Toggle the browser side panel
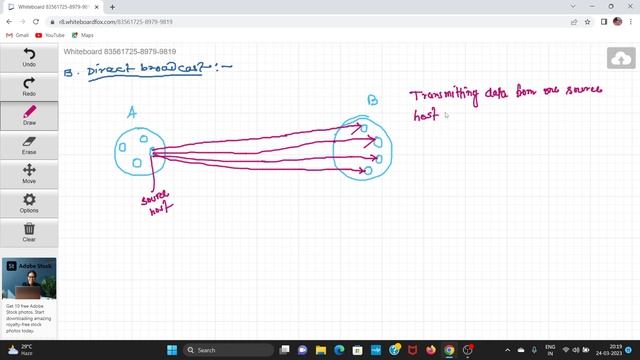Viewport: 640px width, 360px height. coord(604,22)
